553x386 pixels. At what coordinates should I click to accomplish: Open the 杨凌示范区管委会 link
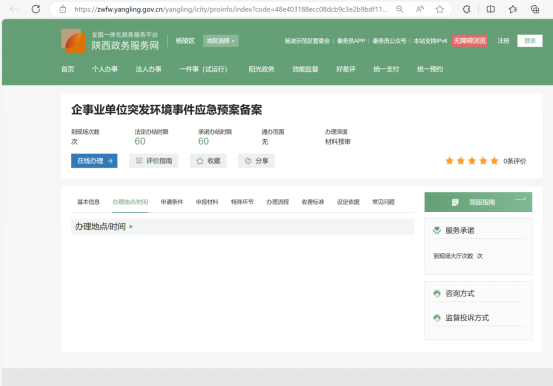pos(307,41)
